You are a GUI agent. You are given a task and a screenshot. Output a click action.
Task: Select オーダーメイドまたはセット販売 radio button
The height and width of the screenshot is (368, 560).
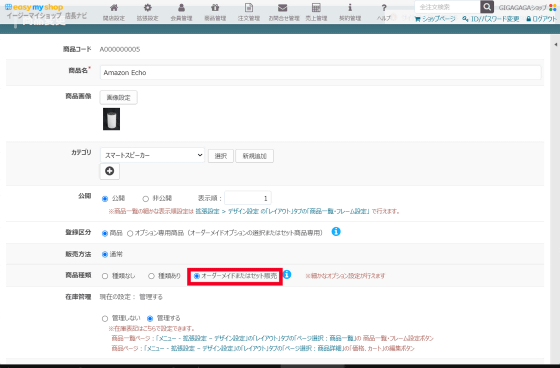click(196, 276)
